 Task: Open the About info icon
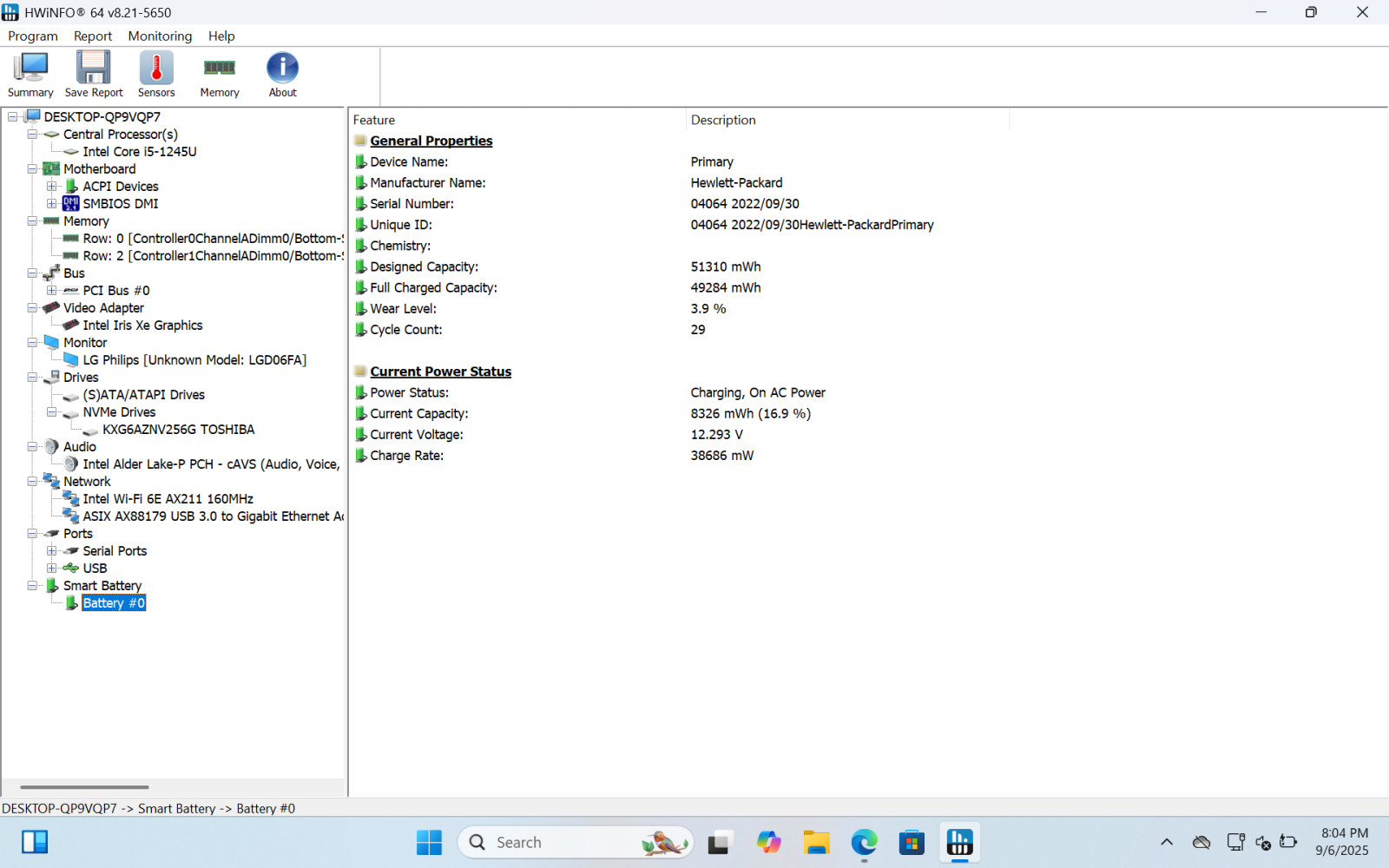click(282, 75)
